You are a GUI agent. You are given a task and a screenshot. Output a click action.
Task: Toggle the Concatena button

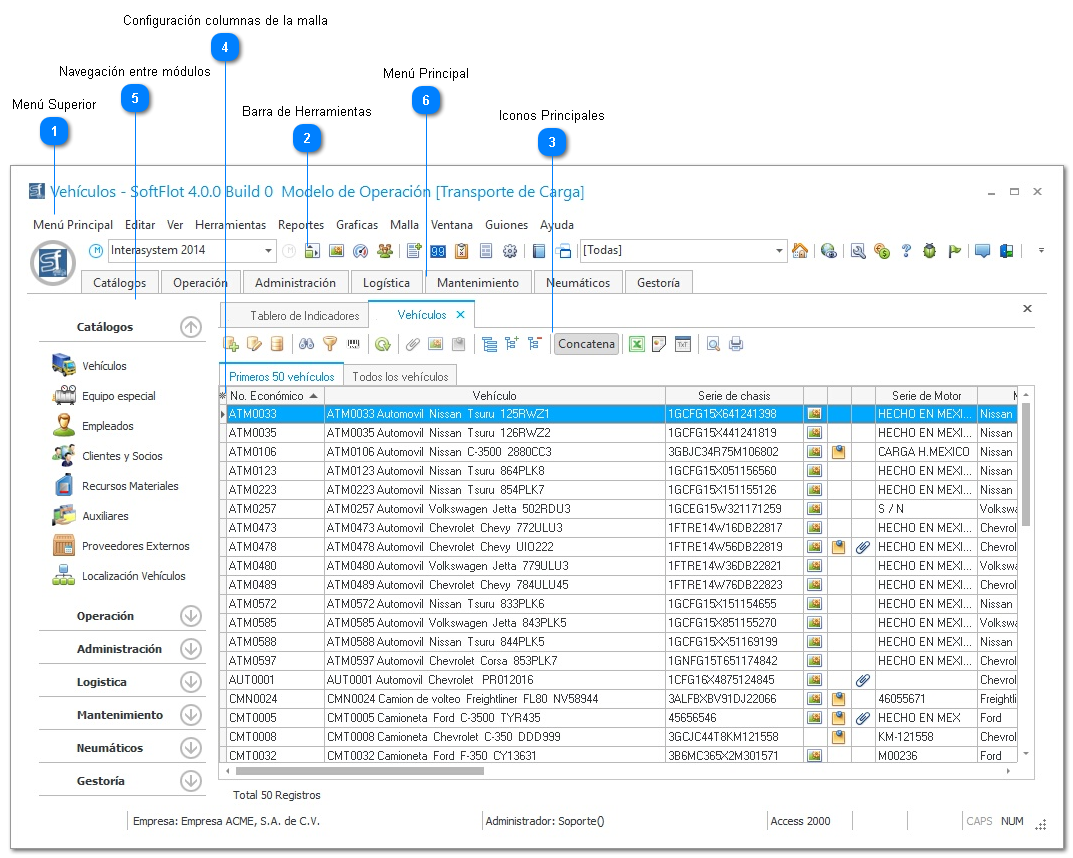pyautogui.click(x=586, y=344)
